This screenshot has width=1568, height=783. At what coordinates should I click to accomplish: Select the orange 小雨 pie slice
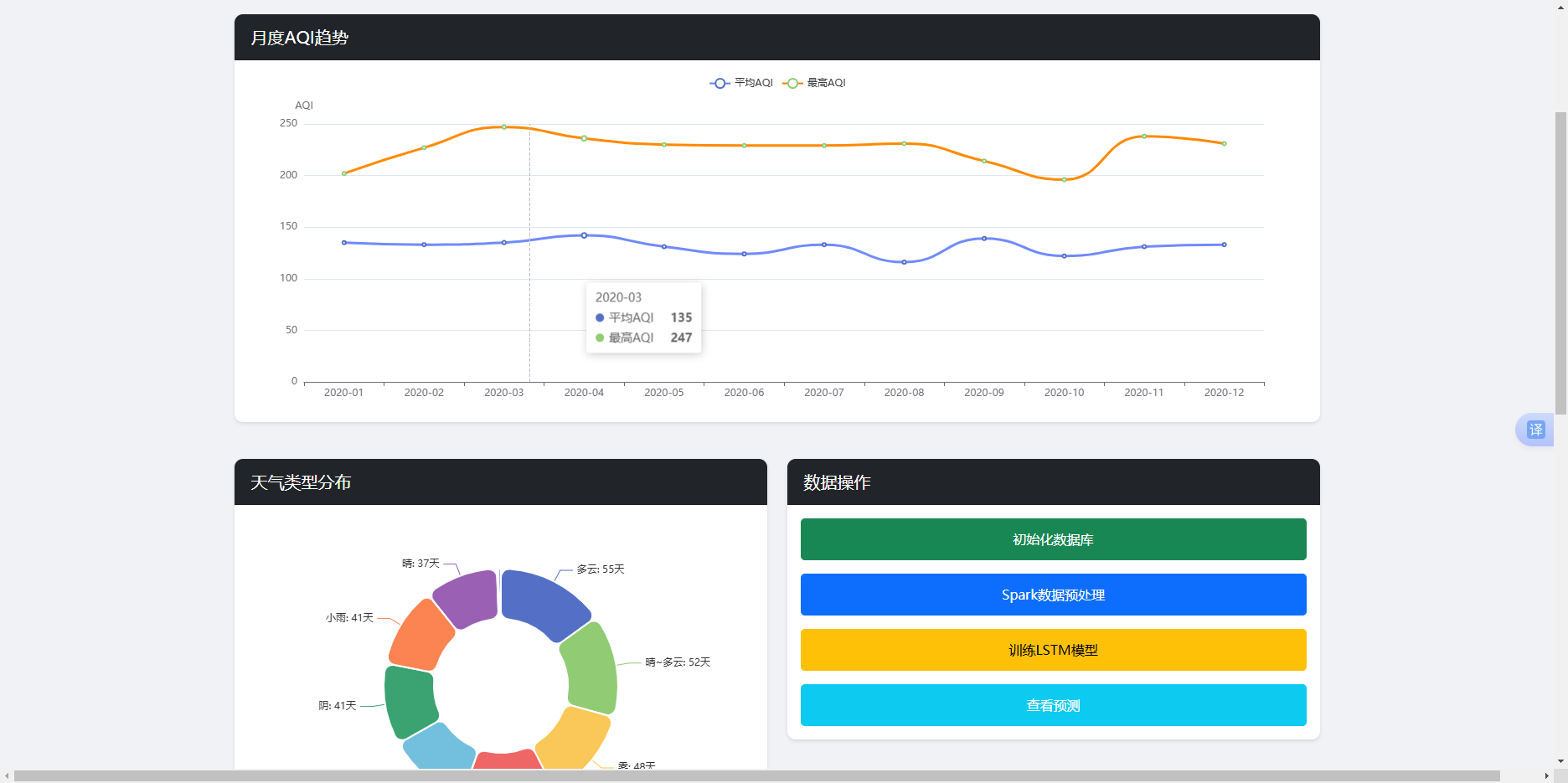point(420,636)
